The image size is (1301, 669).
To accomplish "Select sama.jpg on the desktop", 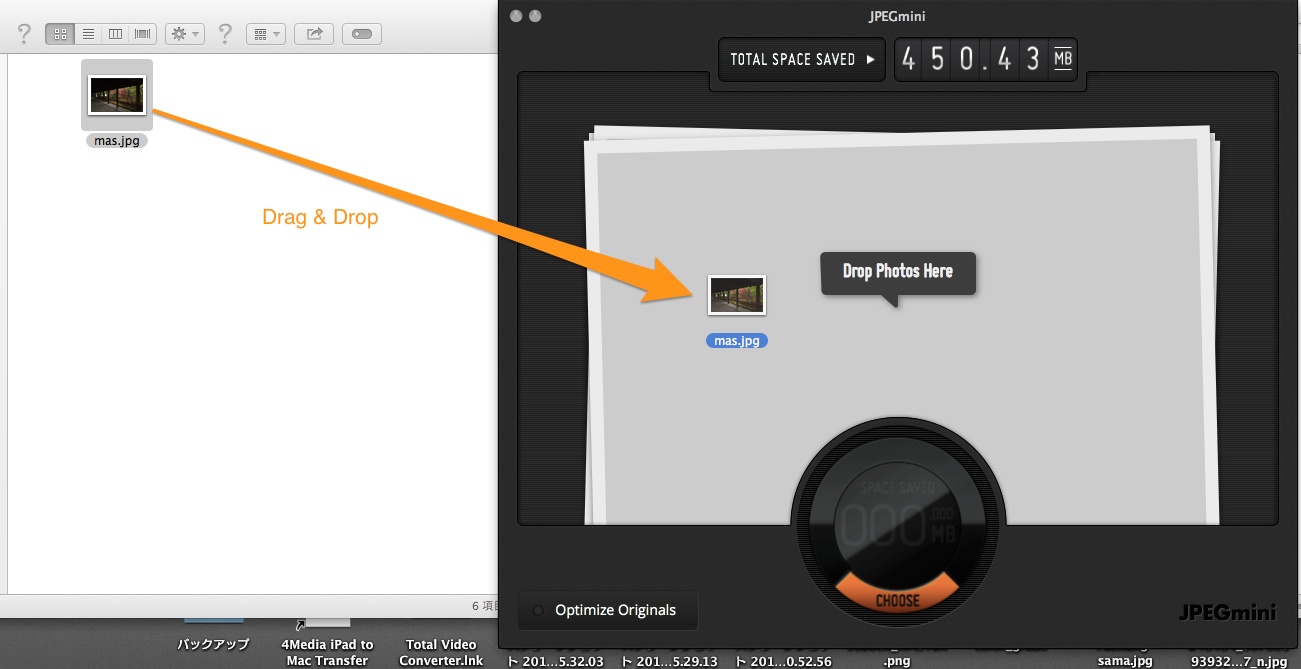I will pyautogui.click(x=1125, y=660).
